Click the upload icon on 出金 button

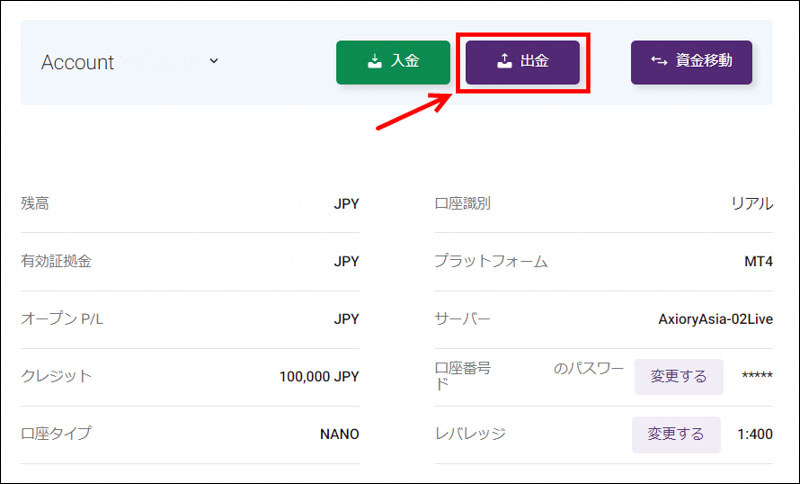coord(505,61)
